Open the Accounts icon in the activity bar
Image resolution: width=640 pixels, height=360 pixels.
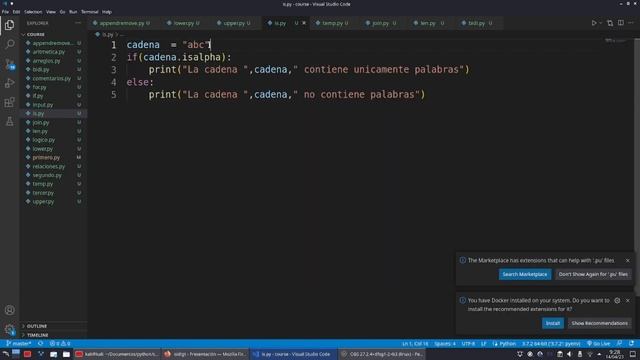(x=9, y=310)
